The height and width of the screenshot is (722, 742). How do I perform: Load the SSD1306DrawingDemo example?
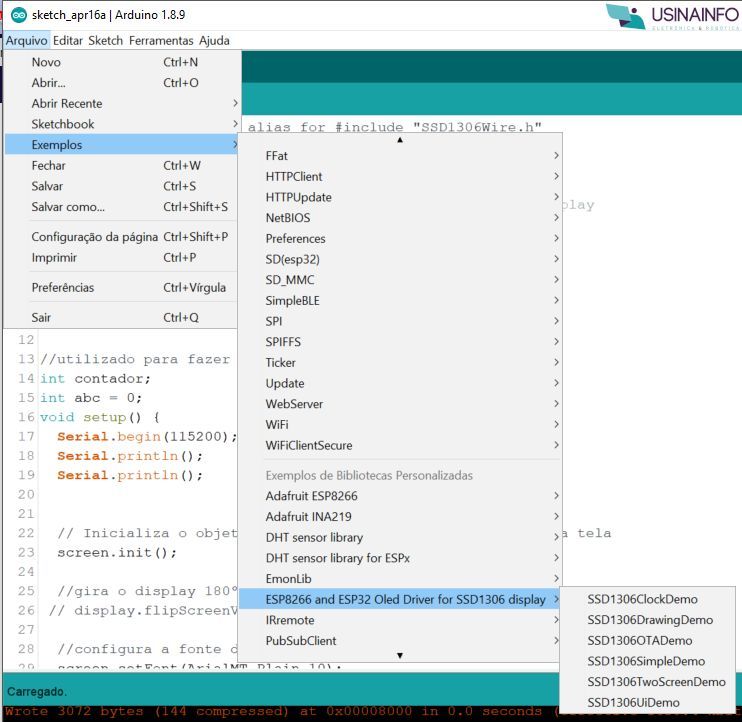pos(647,620)
